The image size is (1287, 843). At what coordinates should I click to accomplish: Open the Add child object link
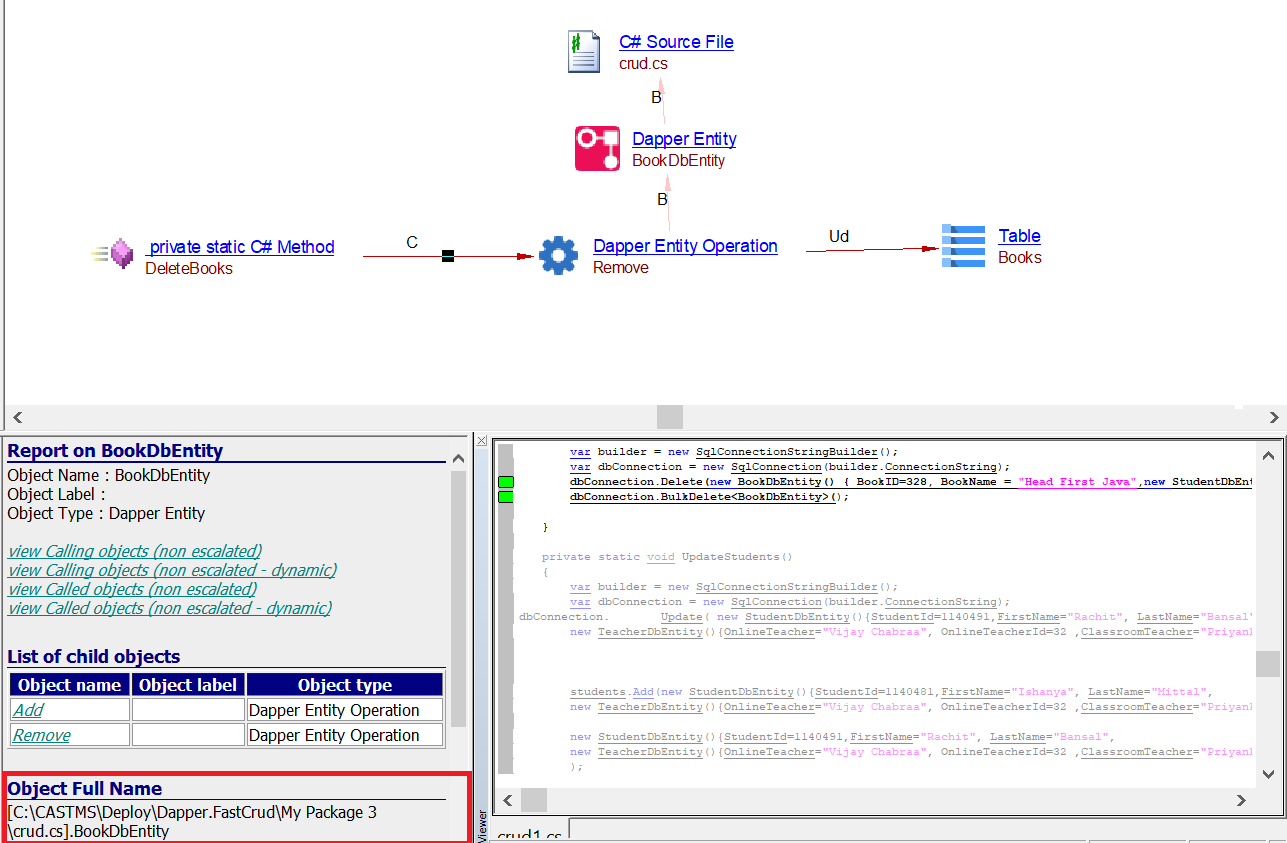click(28, 710)
